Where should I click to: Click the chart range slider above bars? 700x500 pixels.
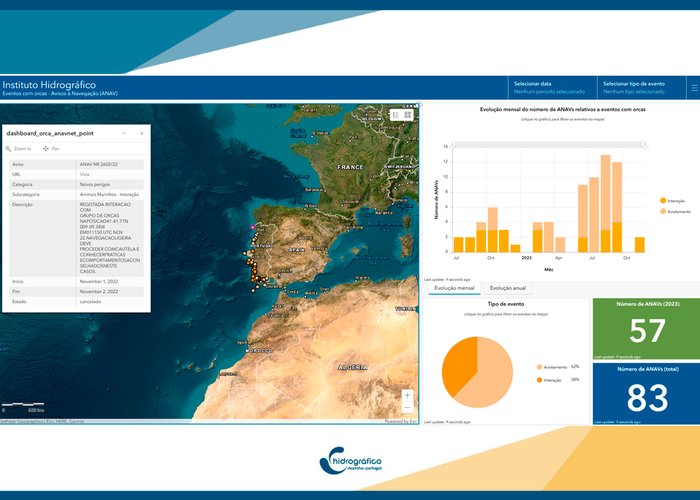point(548,142)
